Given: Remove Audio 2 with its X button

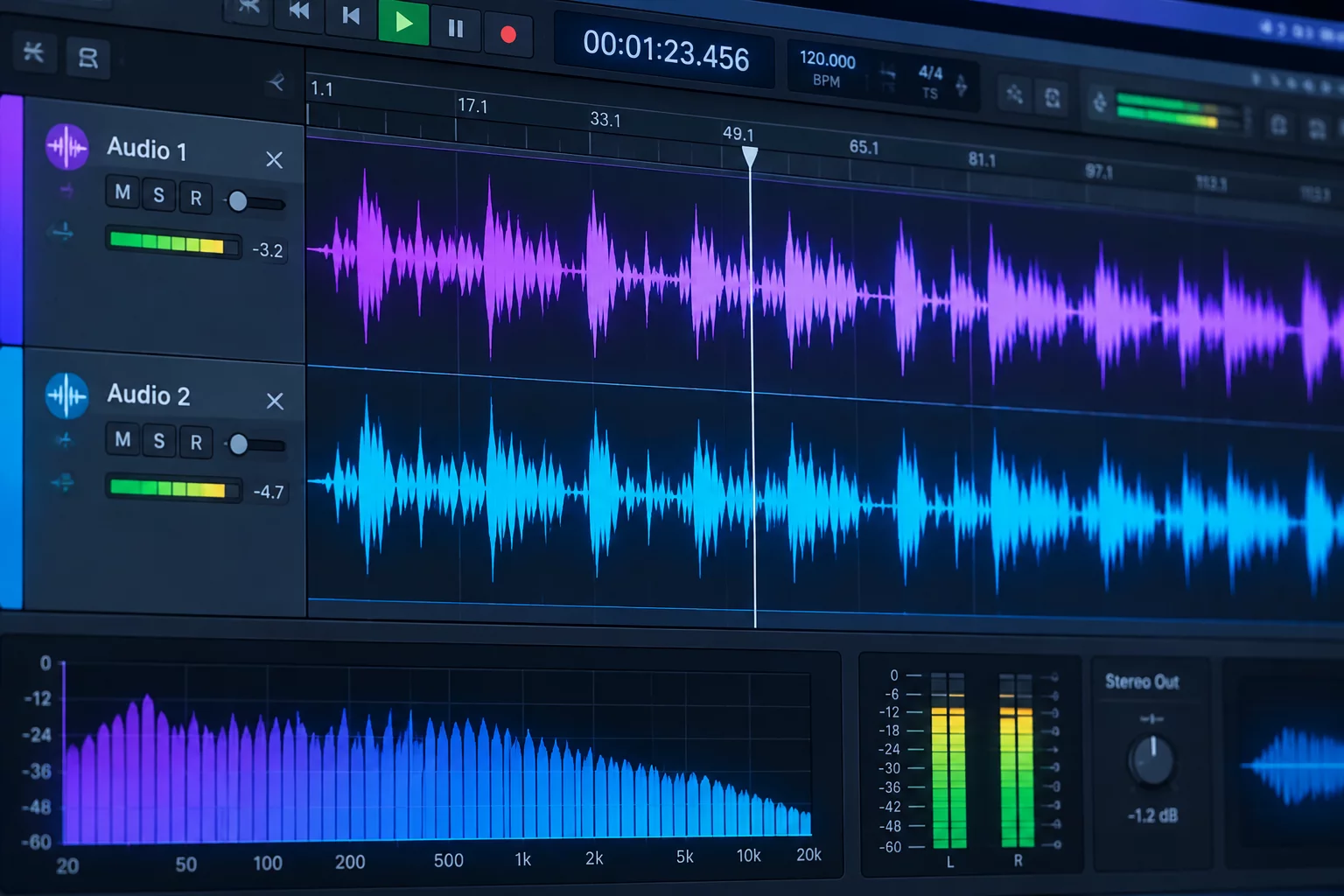Looking at the screenshot, I should tap(275, 401).
